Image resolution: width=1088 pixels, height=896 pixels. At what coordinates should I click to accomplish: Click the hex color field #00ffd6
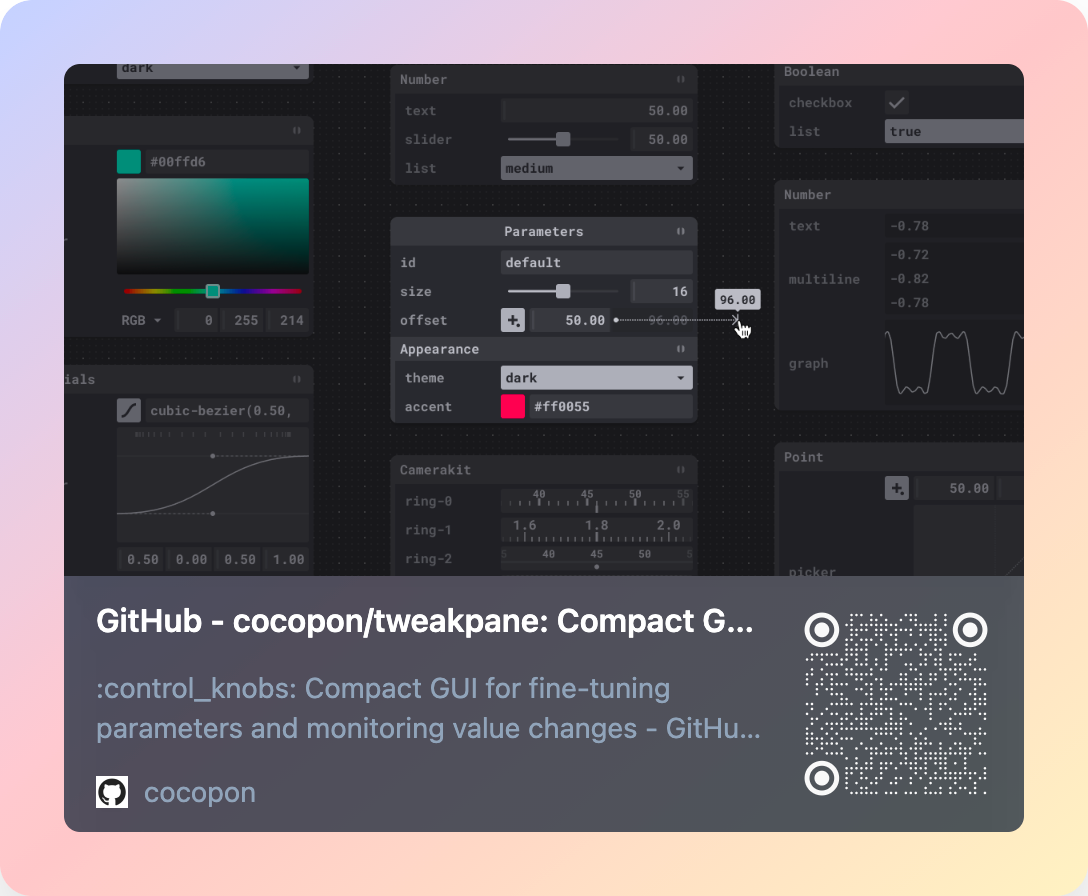coord(227,162)
